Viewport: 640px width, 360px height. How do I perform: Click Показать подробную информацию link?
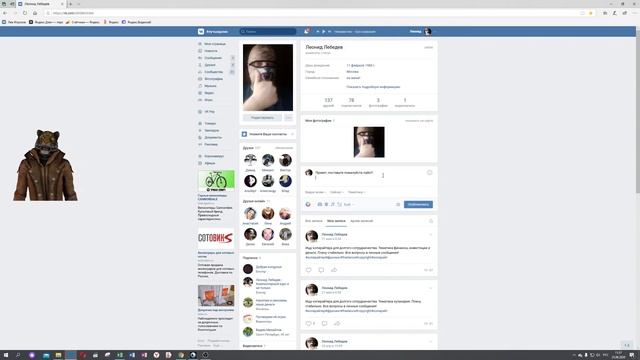pyautogui.click(x=373, y=87)
